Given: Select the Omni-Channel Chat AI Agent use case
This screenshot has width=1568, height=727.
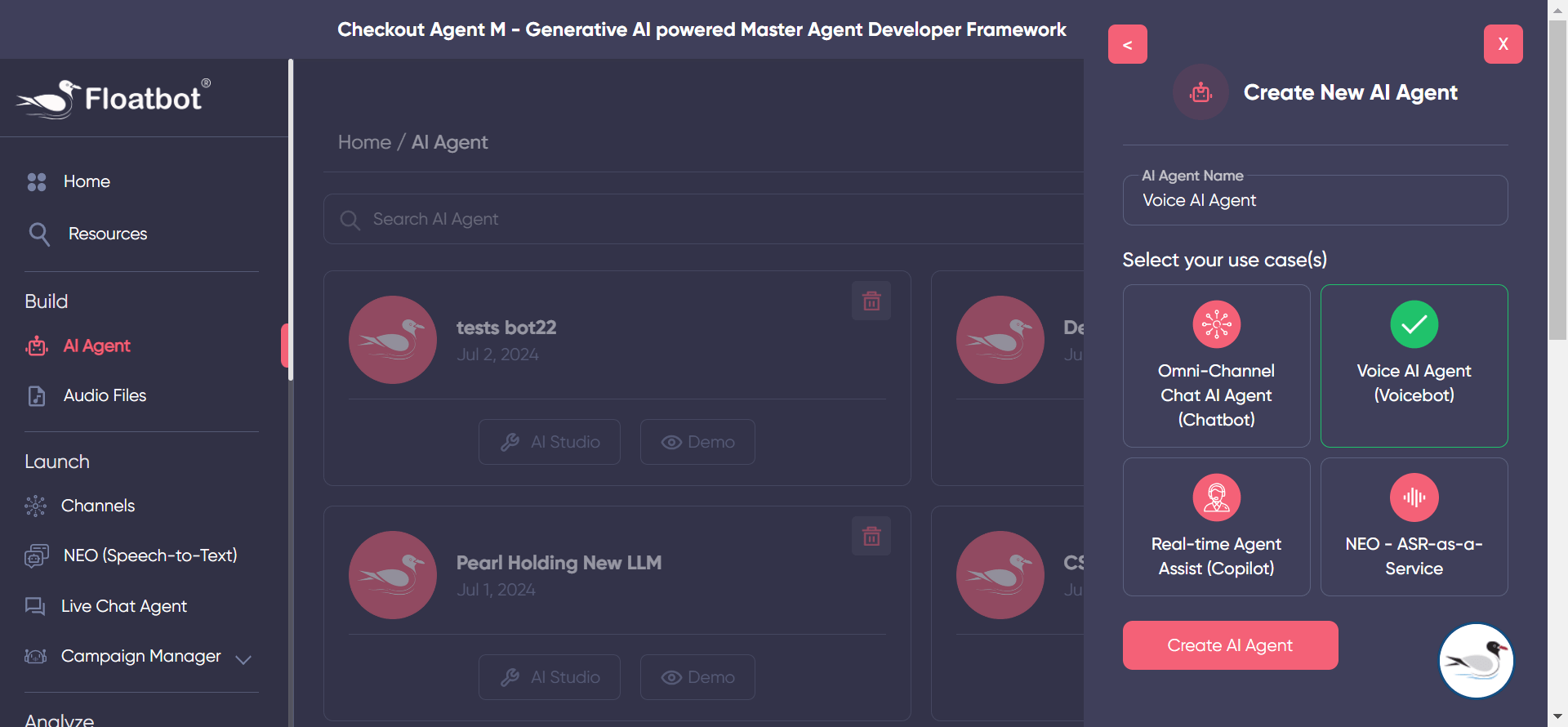Looking at the screenshot, I should click(1217, 366).
